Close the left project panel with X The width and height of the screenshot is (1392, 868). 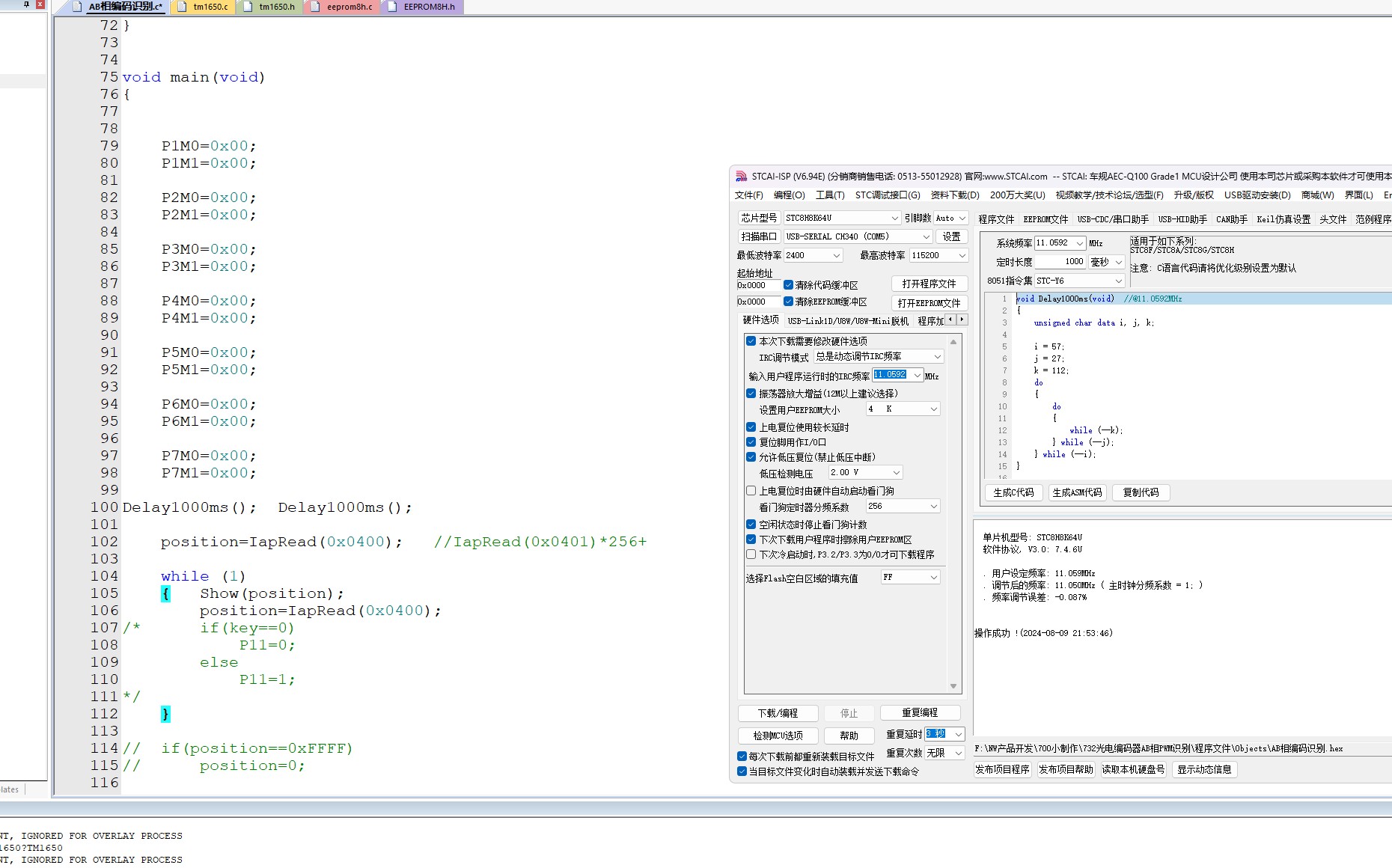click(40, 4)
